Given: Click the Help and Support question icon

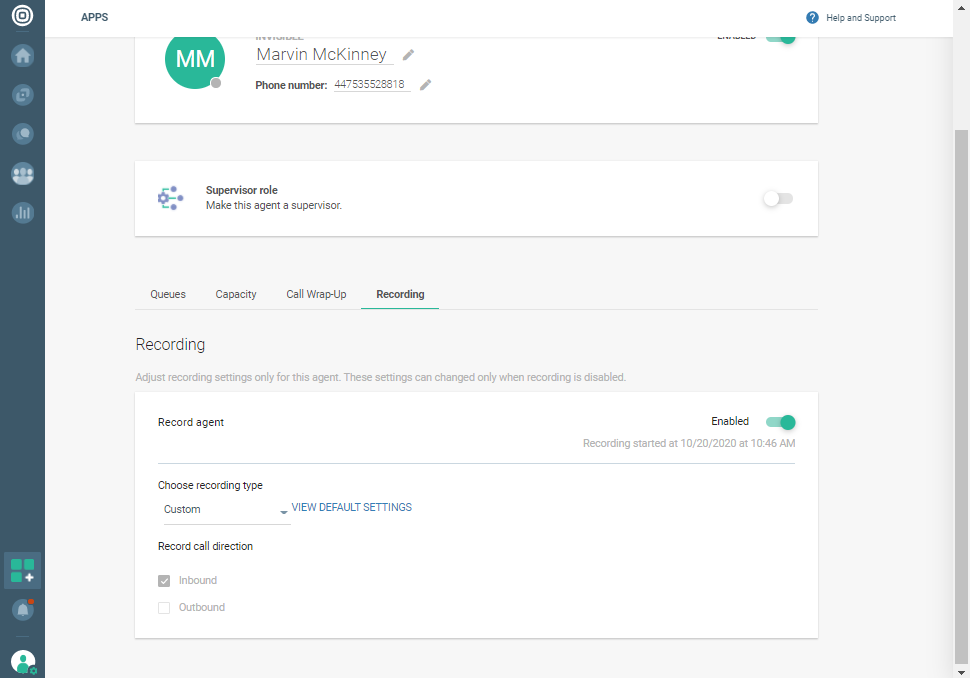Looking at the screenshot, I should click(x=812, y=18).
